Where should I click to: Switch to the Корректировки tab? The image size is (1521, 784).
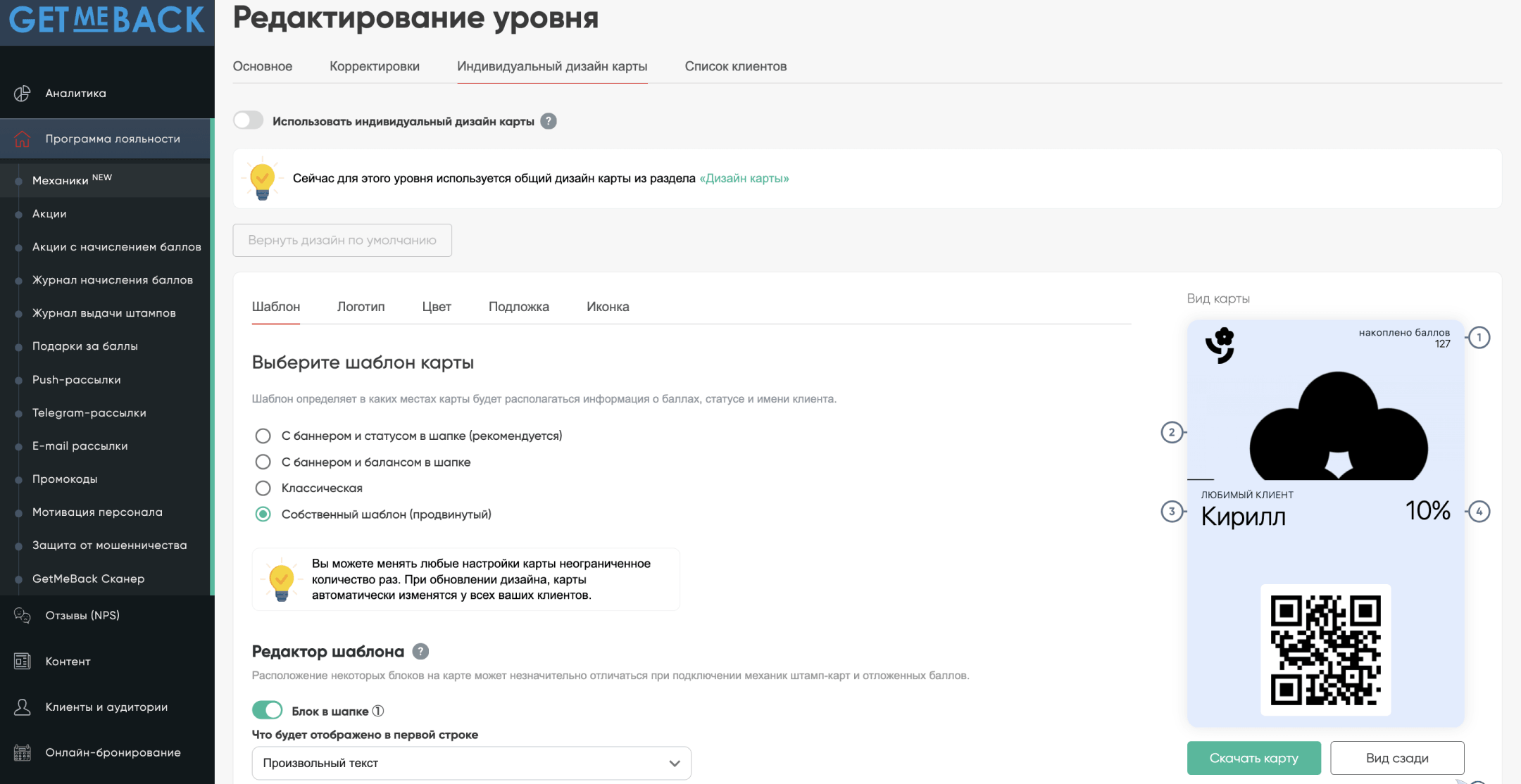coord(374,66)
